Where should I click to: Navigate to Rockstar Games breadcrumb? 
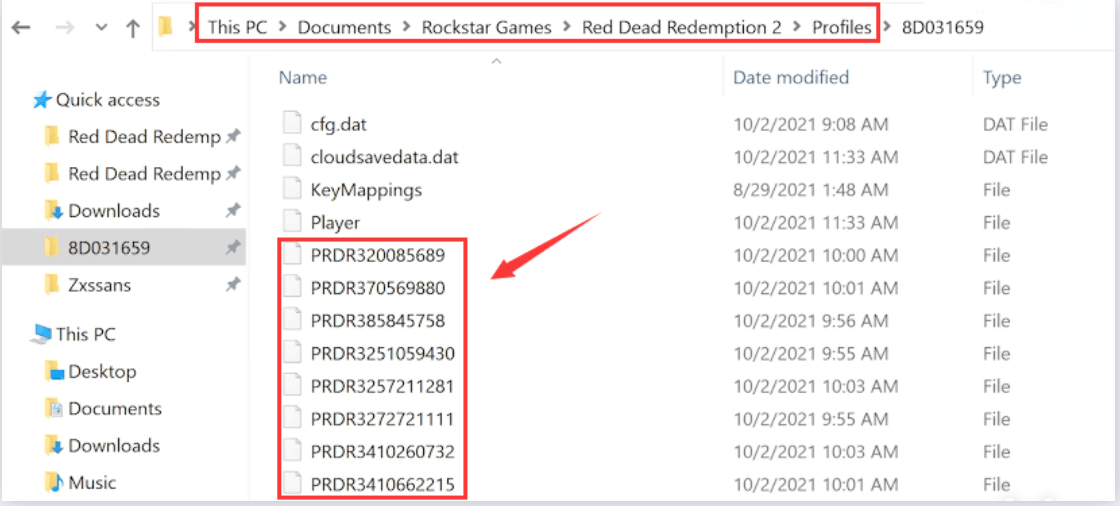point(486,28)
